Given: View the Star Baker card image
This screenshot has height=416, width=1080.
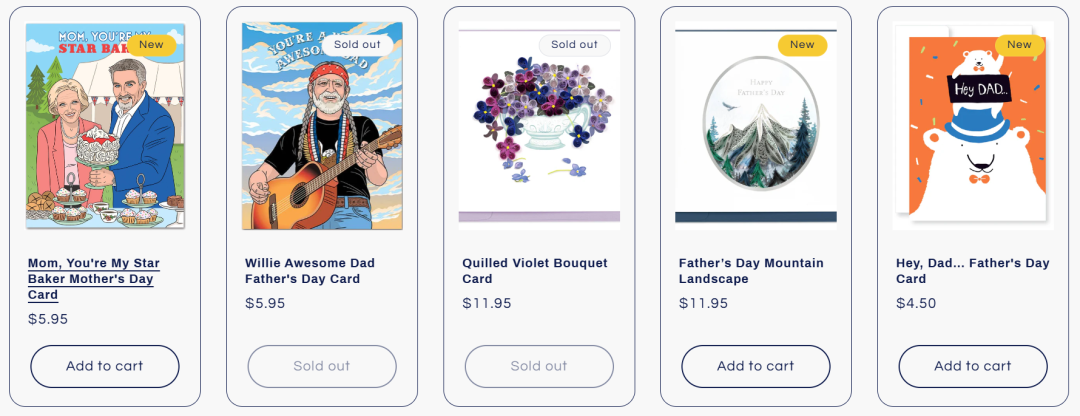Looking at the screenshot, I should pos(105,135).
